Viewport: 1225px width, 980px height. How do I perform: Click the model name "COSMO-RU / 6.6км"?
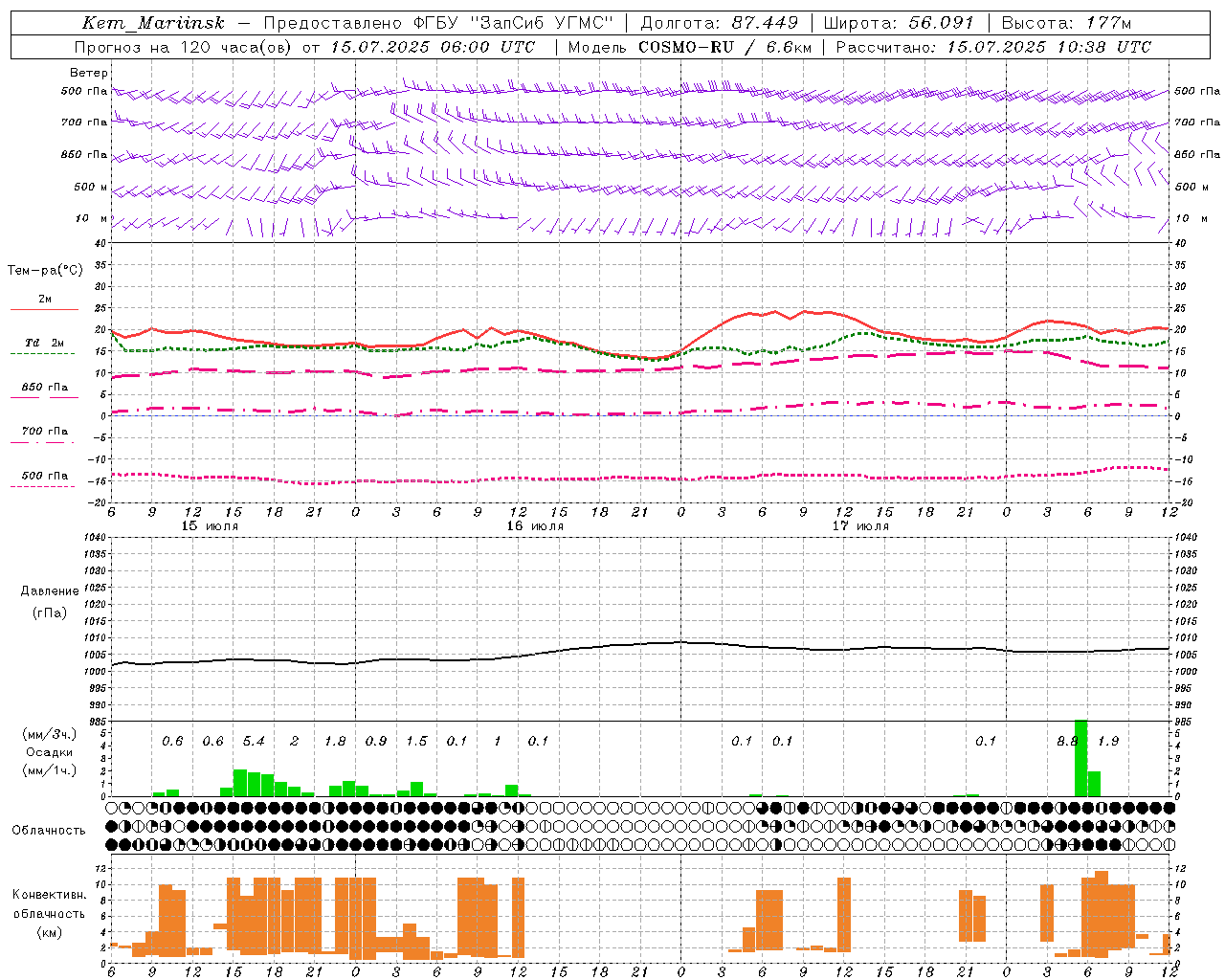coord(724,47)
